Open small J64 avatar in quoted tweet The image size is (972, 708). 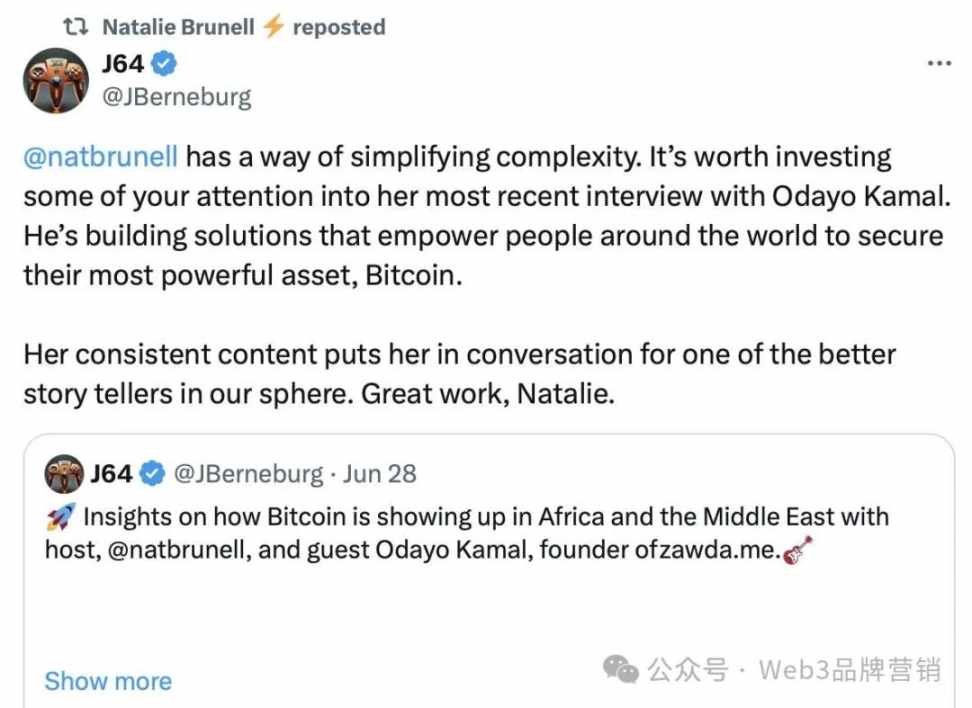[x=64, y=474]
